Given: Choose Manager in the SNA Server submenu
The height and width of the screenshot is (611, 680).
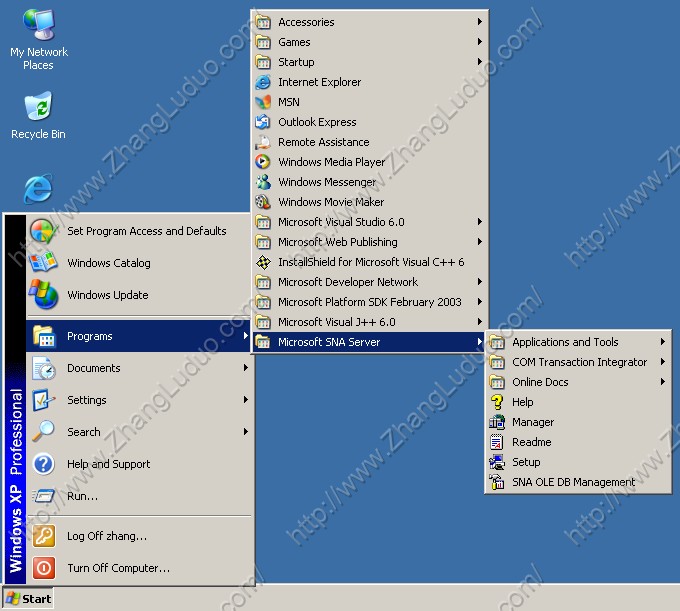Looking at the screenshot, I should (x=578, y=422).
